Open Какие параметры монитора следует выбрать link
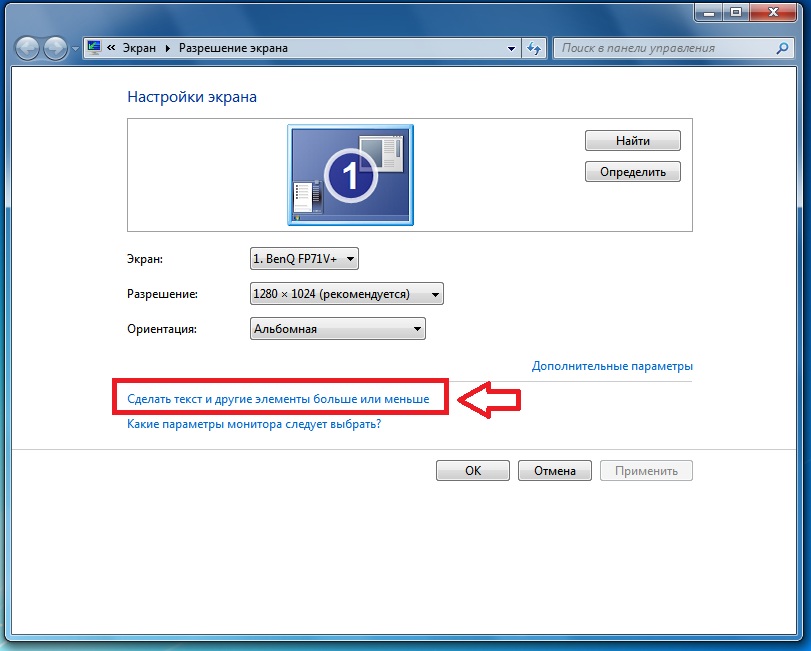 (254, 424)
